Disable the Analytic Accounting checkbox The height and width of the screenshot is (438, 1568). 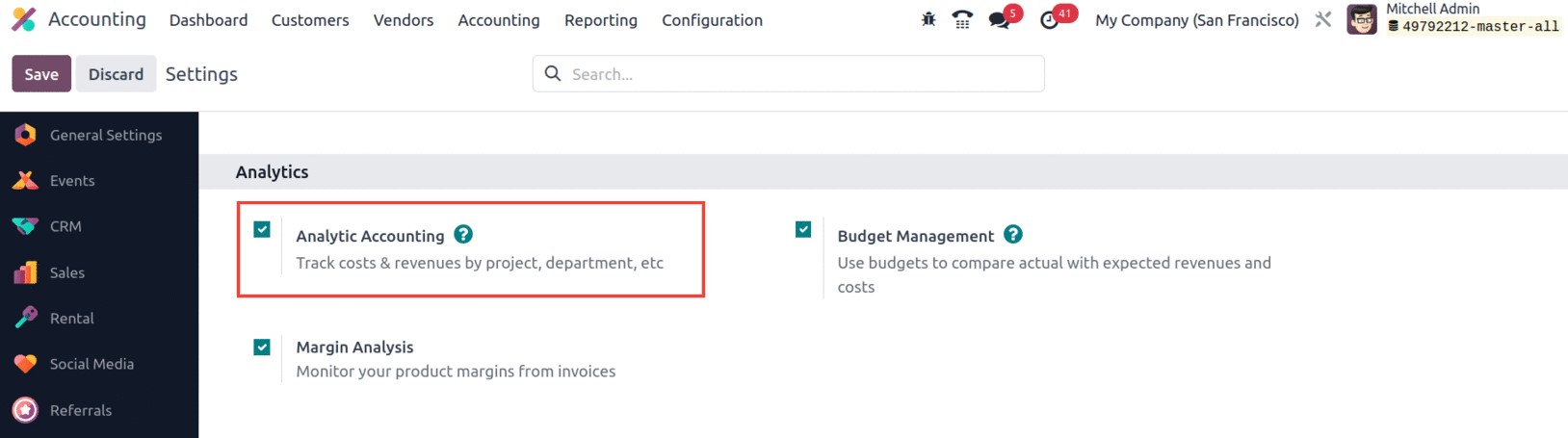[x=262, y=229]
